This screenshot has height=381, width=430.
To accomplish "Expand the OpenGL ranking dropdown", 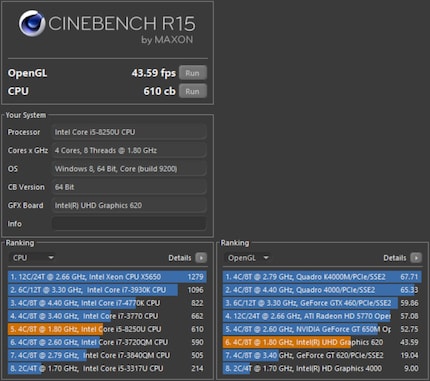I will click(x=247, y=258).
